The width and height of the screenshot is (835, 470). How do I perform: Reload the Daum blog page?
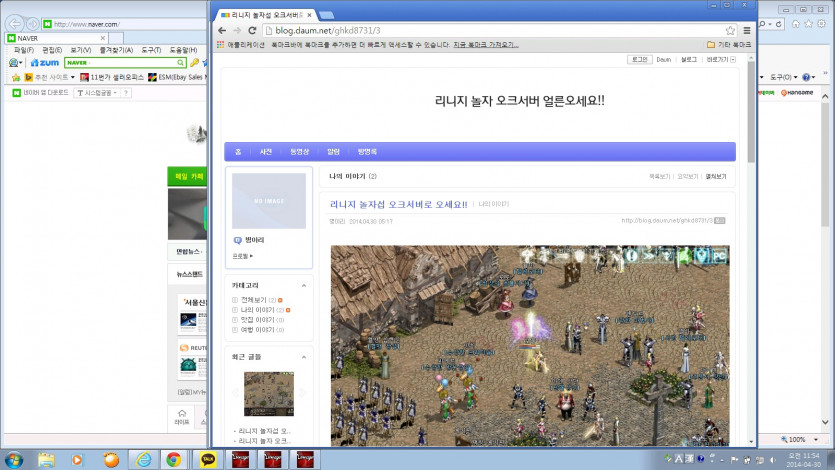pos(251,30)
